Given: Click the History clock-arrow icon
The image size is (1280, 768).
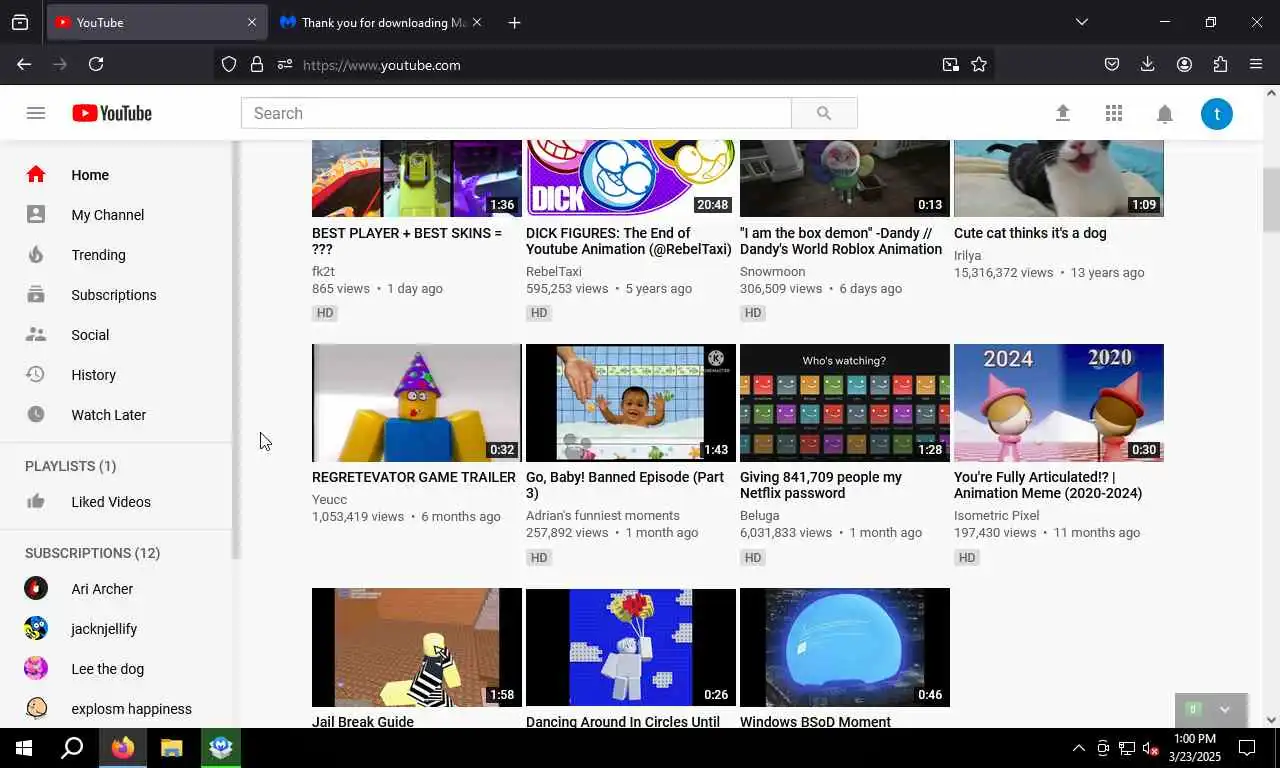Looking at the screenshot, I should 36,374.
